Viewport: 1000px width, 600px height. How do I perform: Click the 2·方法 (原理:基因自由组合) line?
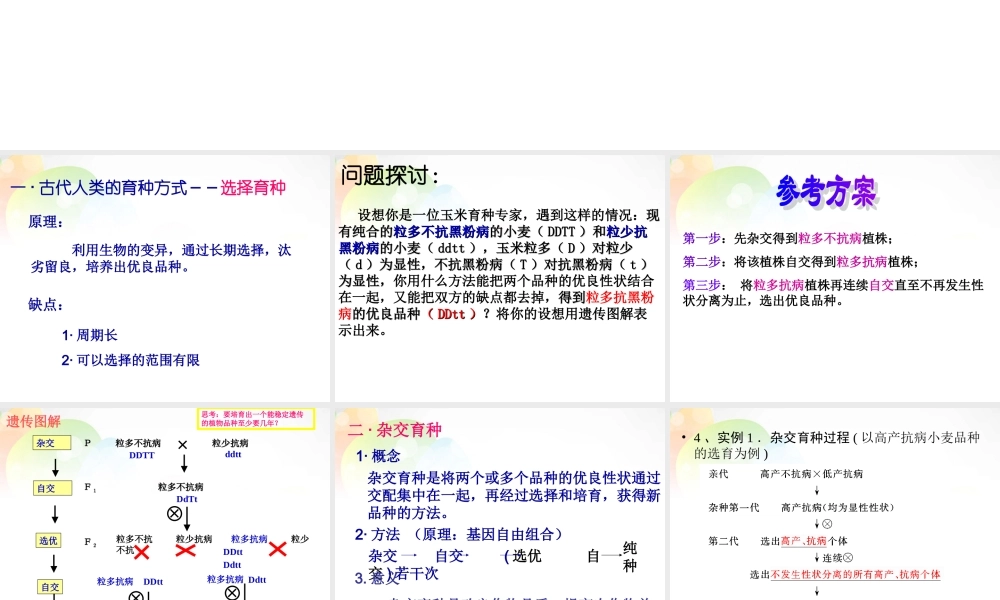(459, 534)
